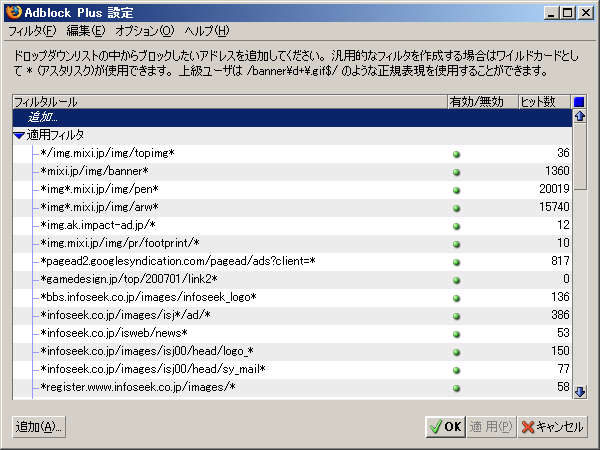The height and width of the screenshot is (450, 600).
Task: Close the Adblock Plus 設定 window
Action: click(585, 13)
